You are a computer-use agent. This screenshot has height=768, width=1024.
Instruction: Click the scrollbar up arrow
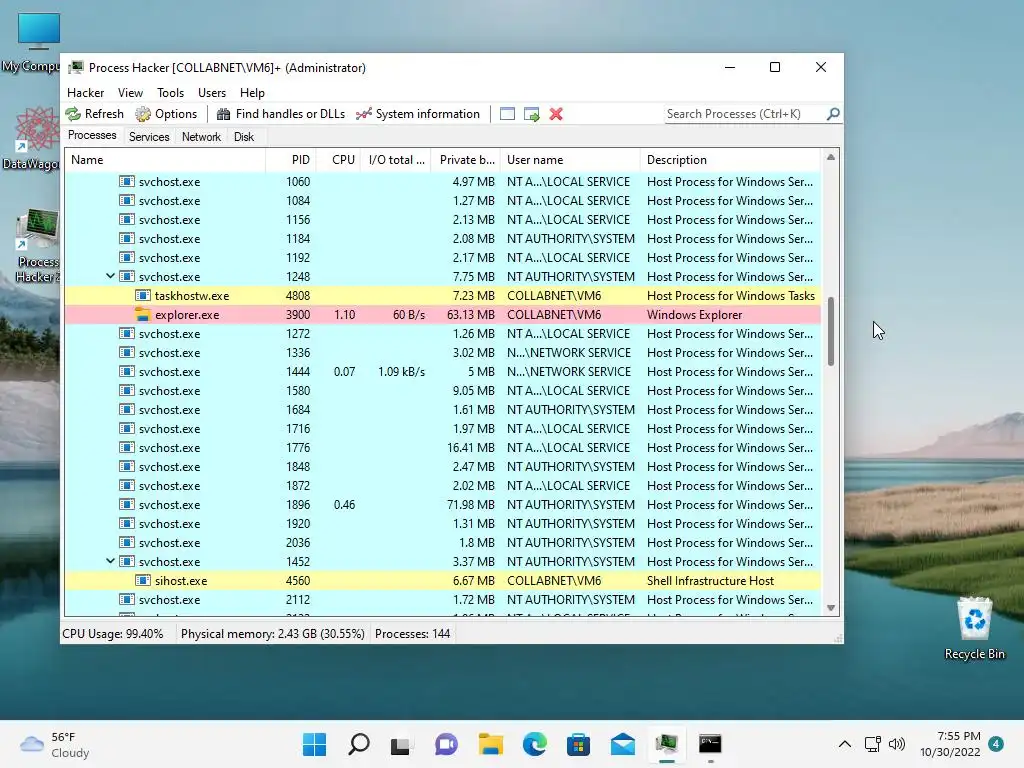coord(831,157)
